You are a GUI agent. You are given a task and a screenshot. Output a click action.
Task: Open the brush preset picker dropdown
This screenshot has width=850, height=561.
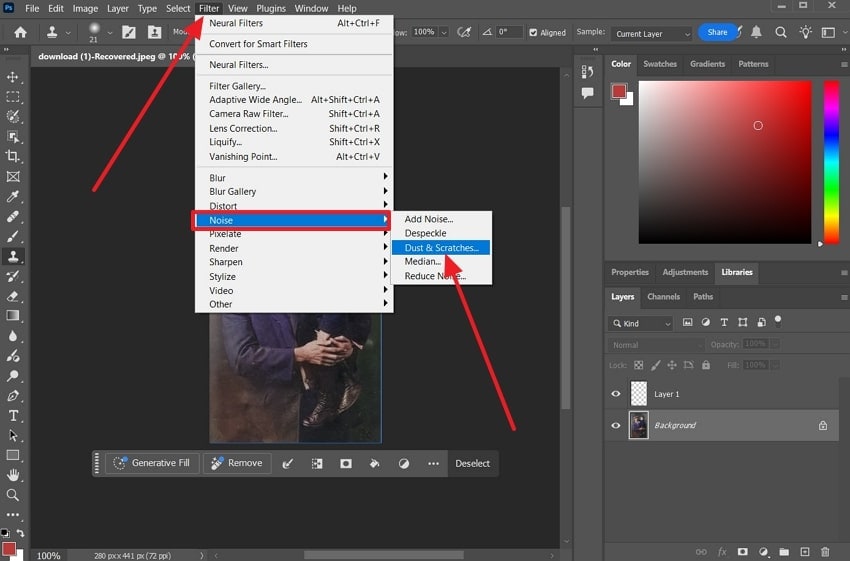coord(110,33)
